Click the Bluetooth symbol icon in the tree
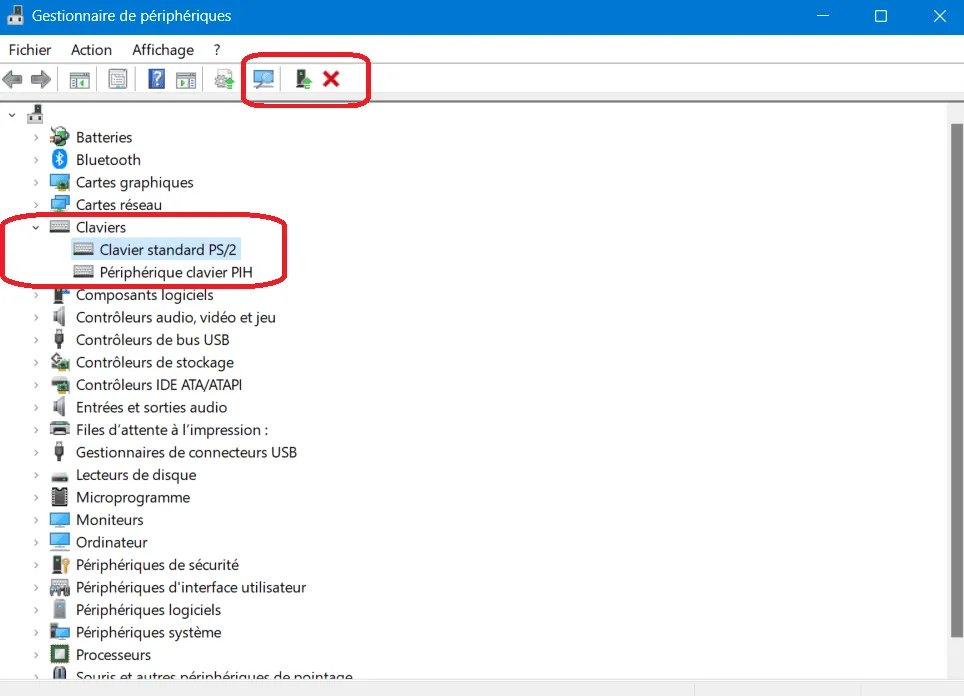The height and width of the screenshot is (696, 964). 59,160
